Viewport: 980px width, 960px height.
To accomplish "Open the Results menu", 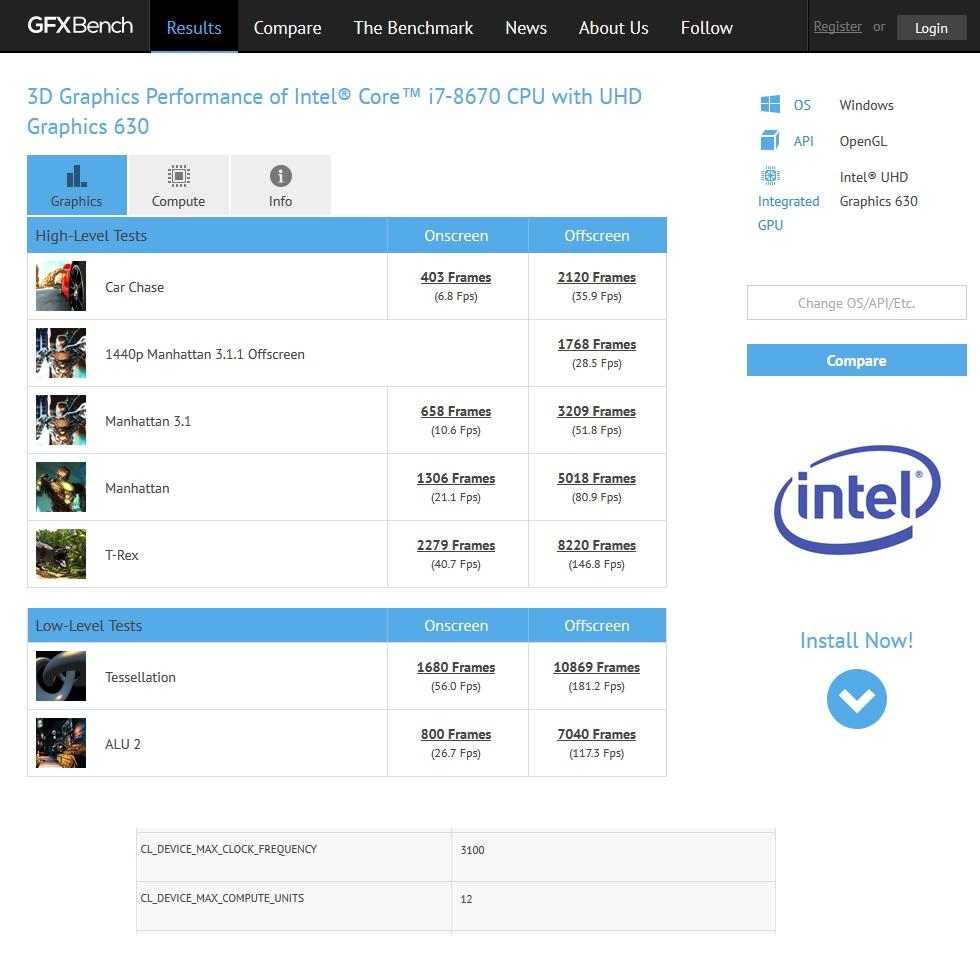I will coord(194,28).
